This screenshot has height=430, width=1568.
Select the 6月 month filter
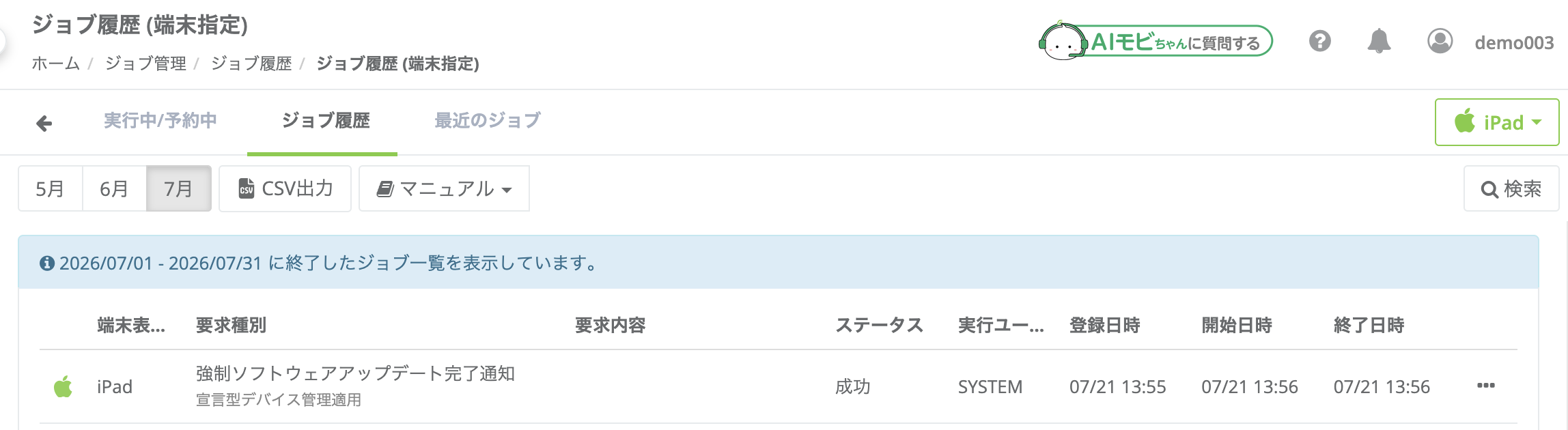coord(114,188)
